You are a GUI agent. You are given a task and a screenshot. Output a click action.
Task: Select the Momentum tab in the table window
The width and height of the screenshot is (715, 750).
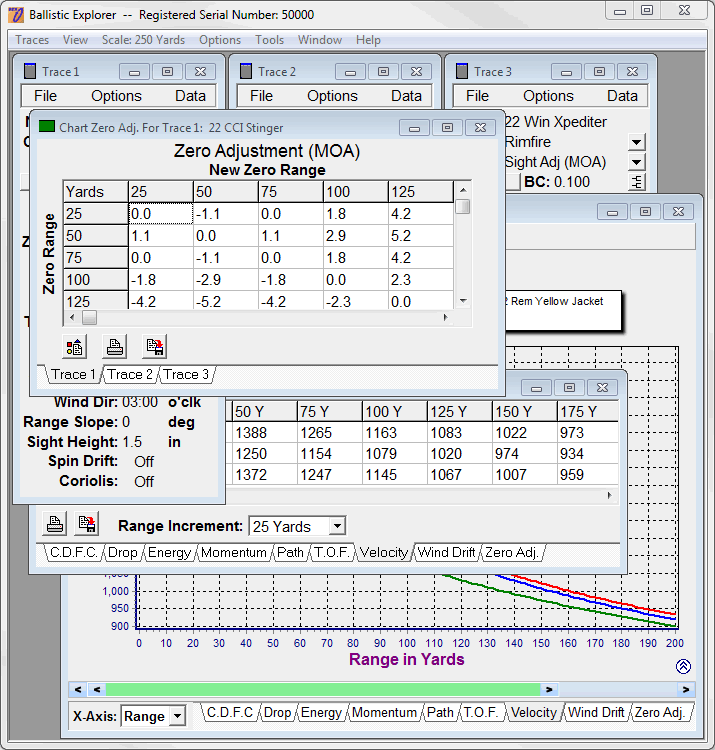click(x=233, y=552)
